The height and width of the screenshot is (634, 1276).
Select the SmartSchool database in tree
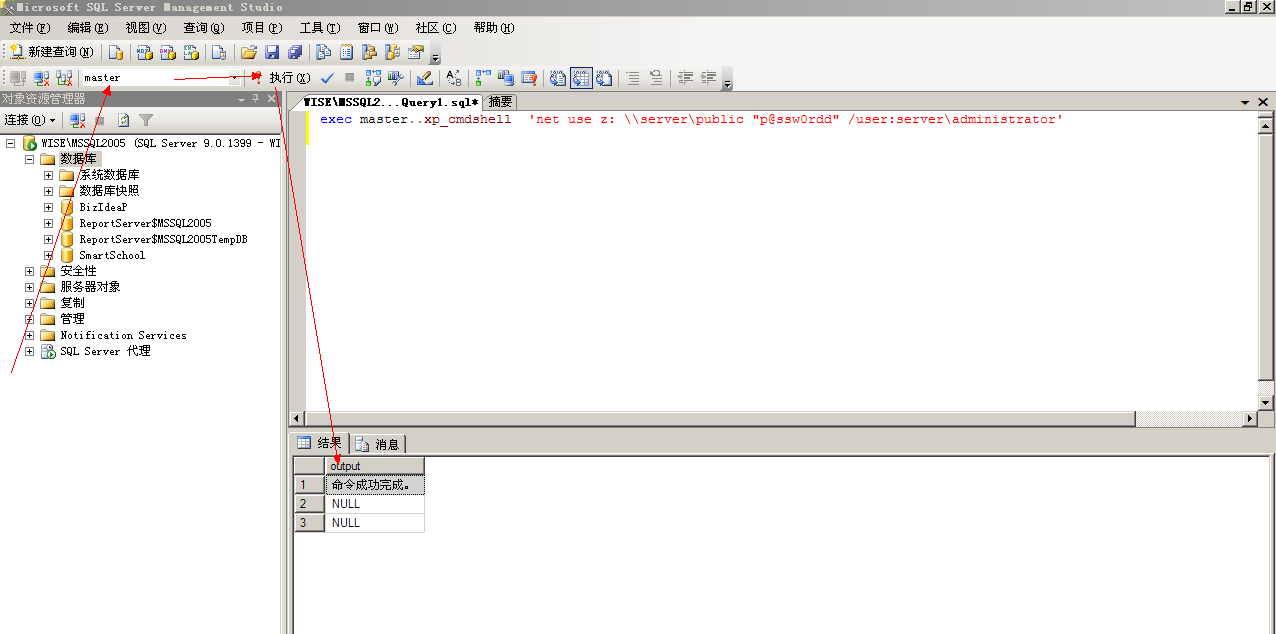point(112,255)
